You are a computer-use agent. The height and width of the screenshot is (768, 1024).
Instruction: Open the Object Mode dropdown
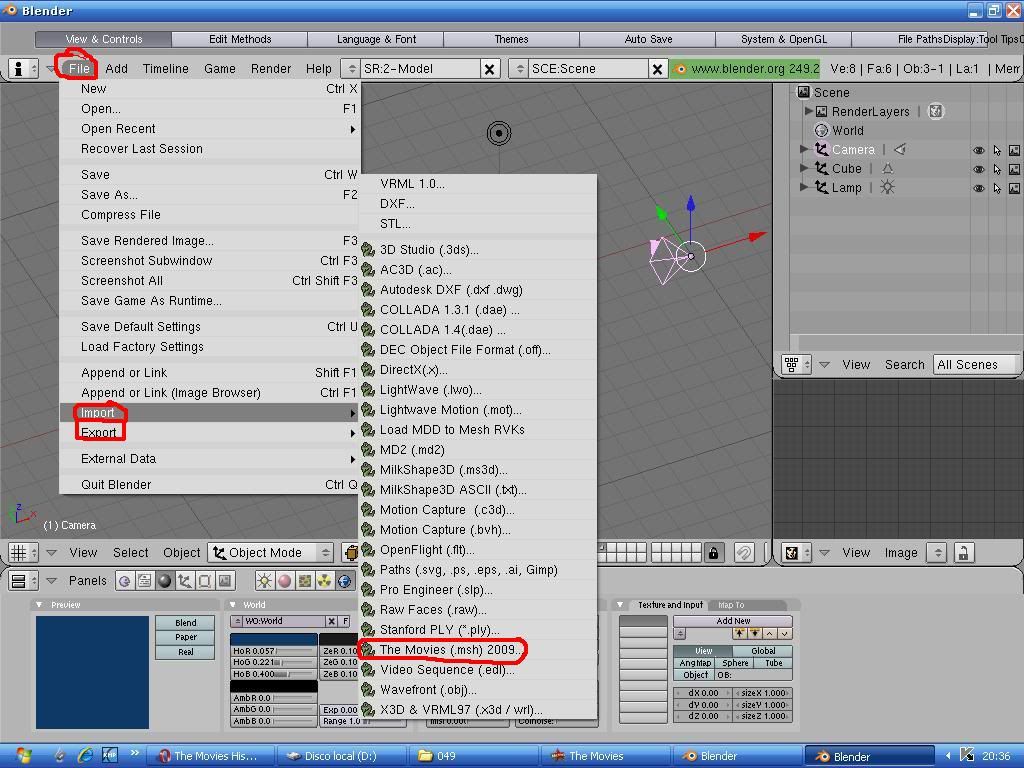(271, 552)
